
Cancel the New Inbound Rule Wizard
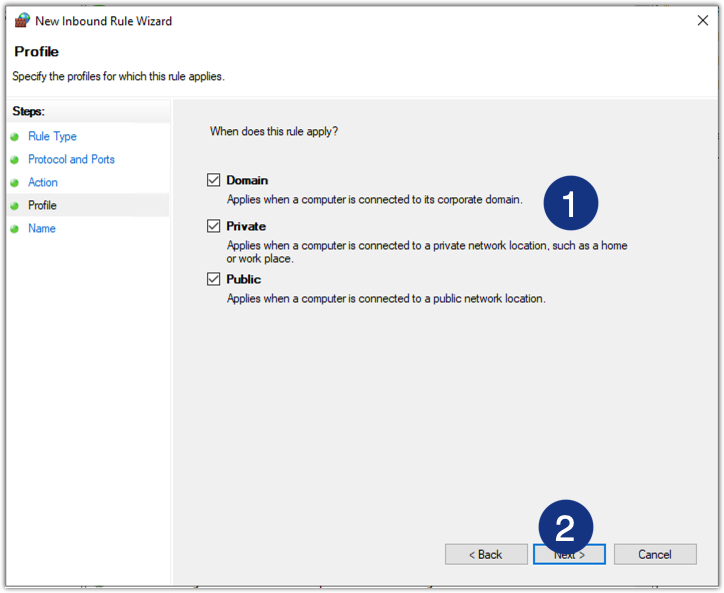tap(655, 554)
